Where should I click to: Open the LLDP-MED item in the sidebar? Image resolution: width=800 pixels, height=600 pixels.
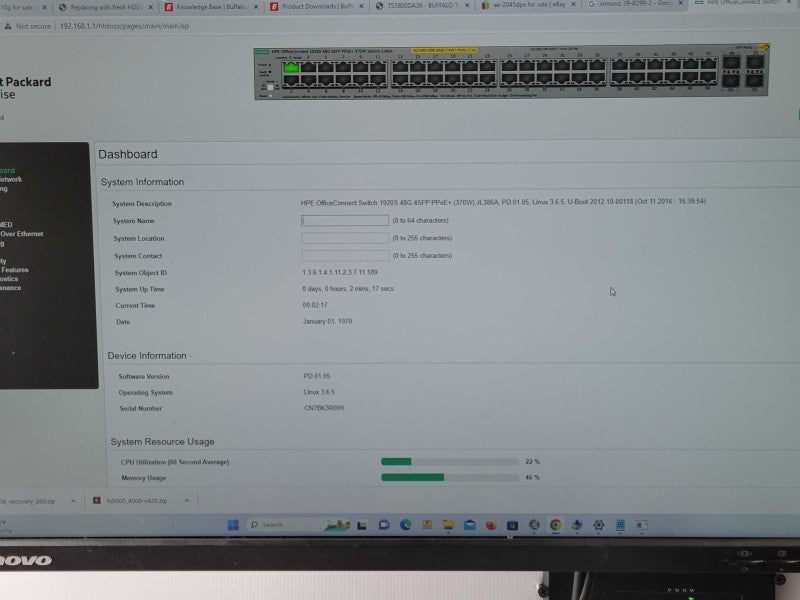click(6, 224)
